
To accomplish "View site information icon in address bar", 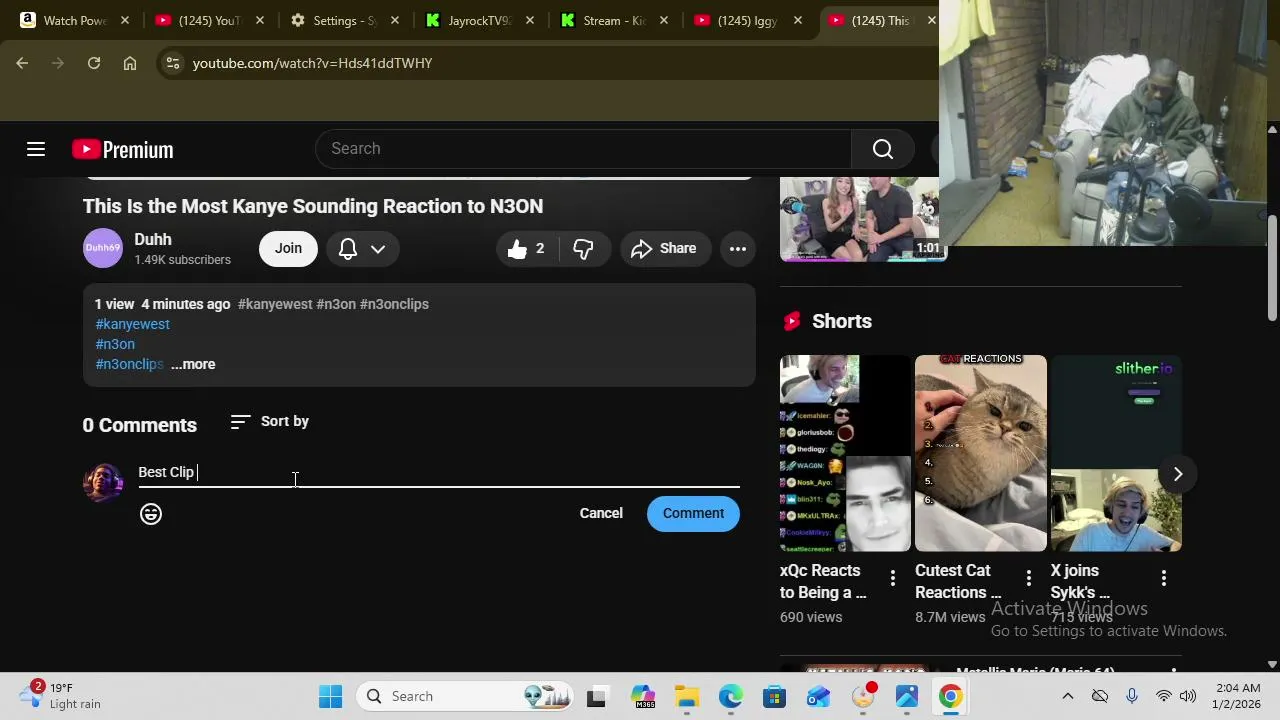I will [173, 63].
